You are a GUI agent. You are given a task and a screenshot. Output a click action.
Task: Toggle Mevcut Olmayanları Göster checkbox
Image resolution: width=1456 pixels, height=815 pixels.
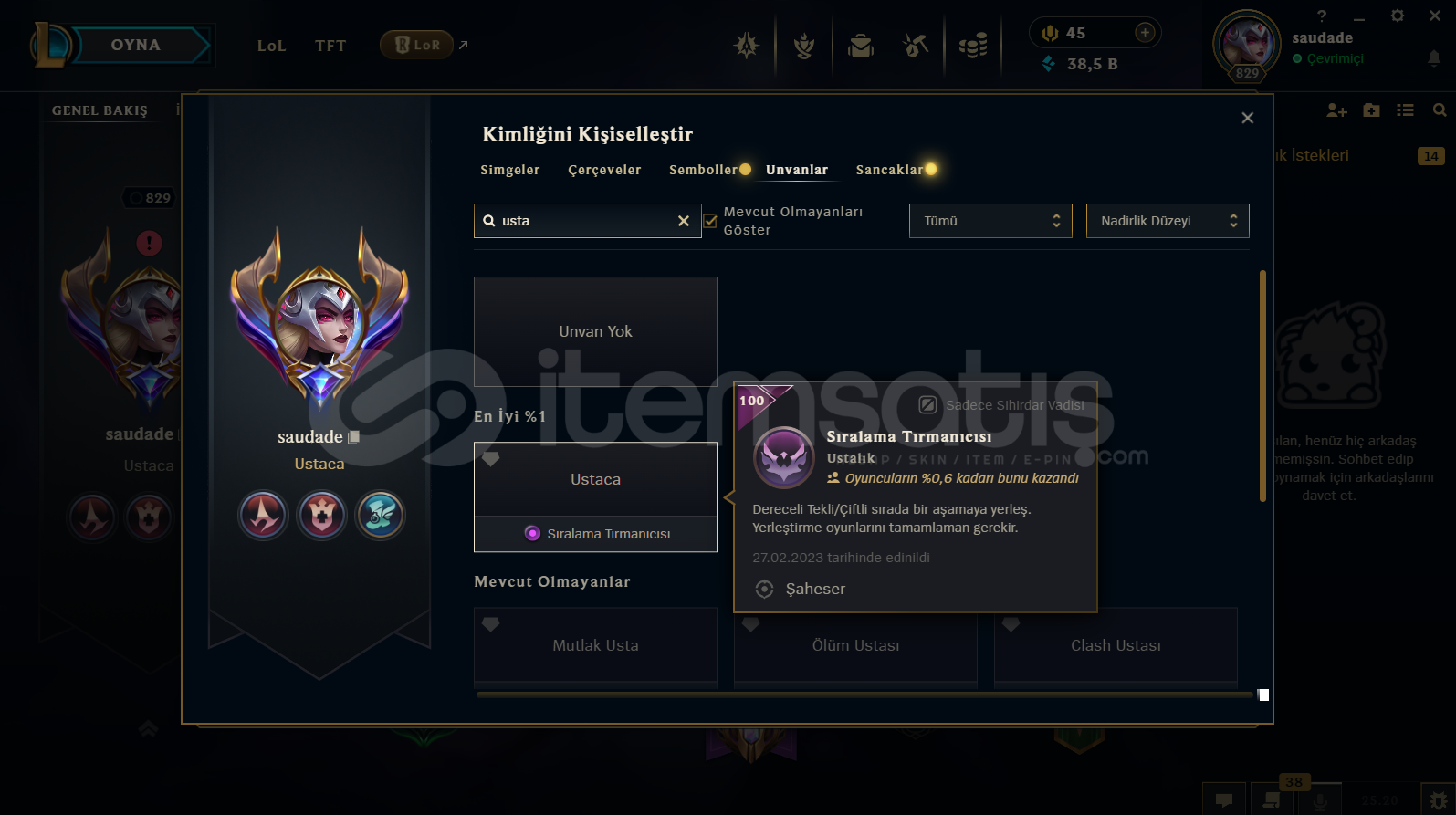point(710,221)
